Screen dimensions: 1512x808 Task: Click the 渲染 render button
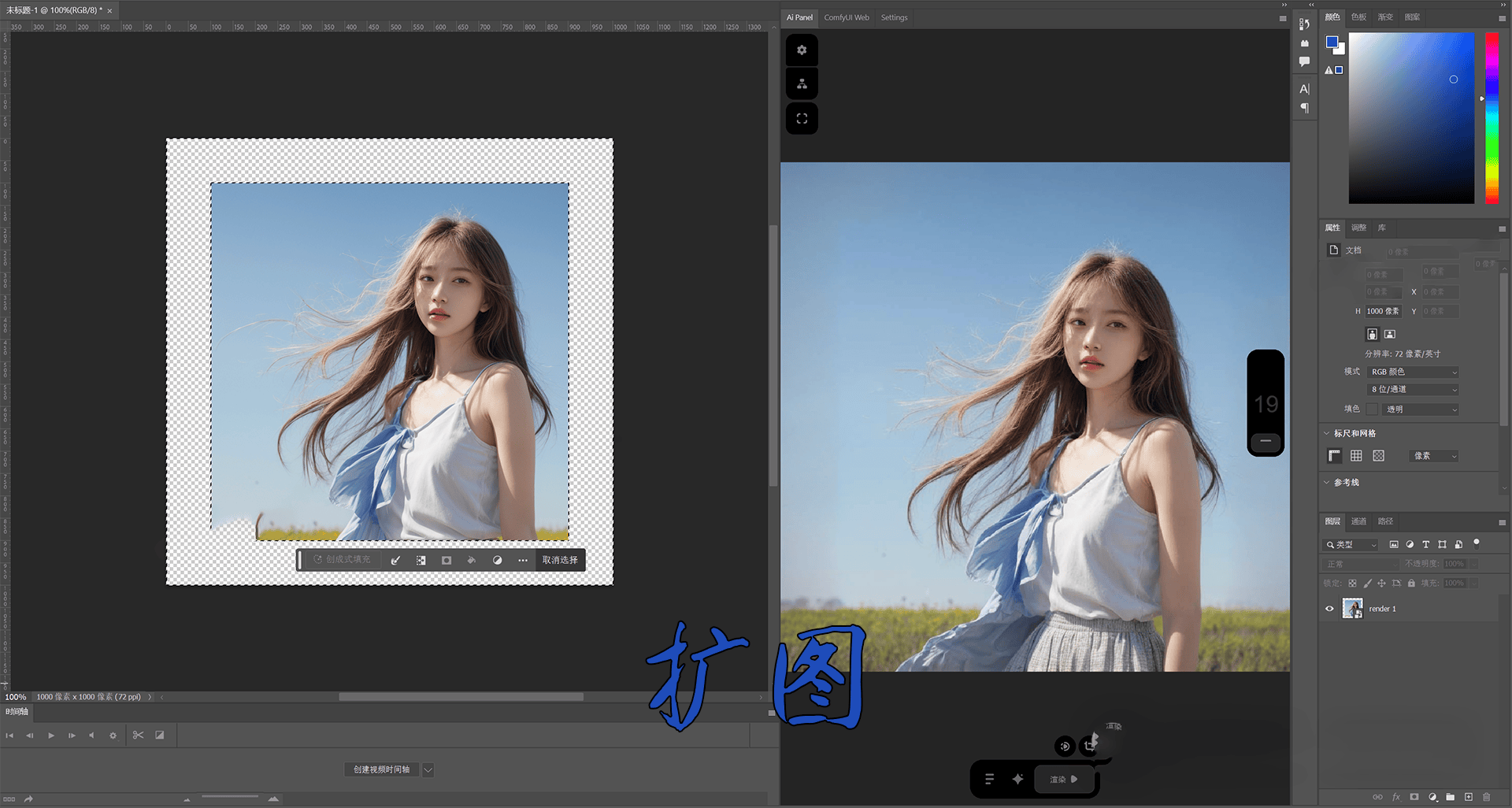[x=1063, y=779]
